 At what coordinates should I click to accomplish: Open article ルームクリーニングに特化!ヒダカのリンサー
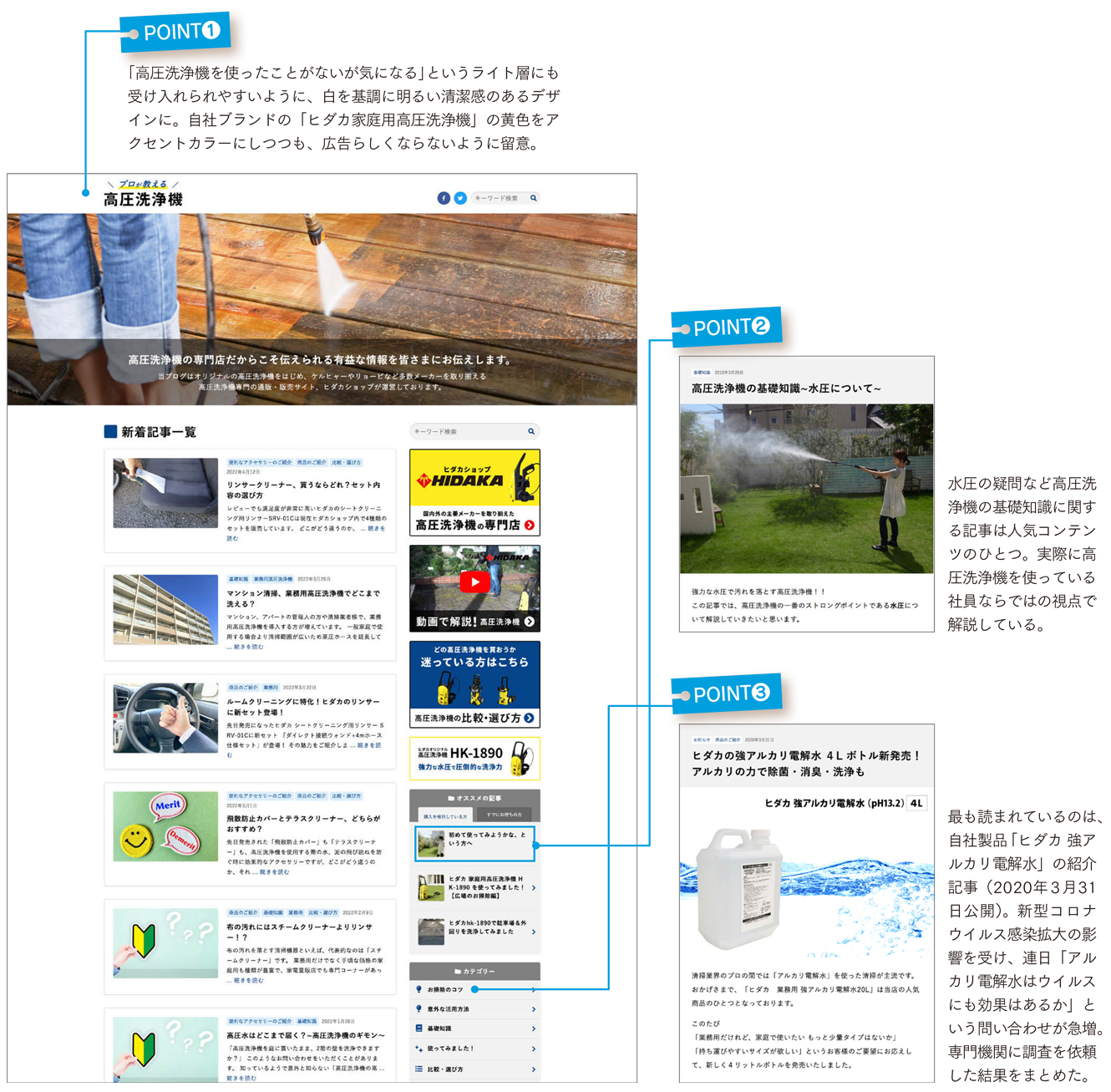303,707
